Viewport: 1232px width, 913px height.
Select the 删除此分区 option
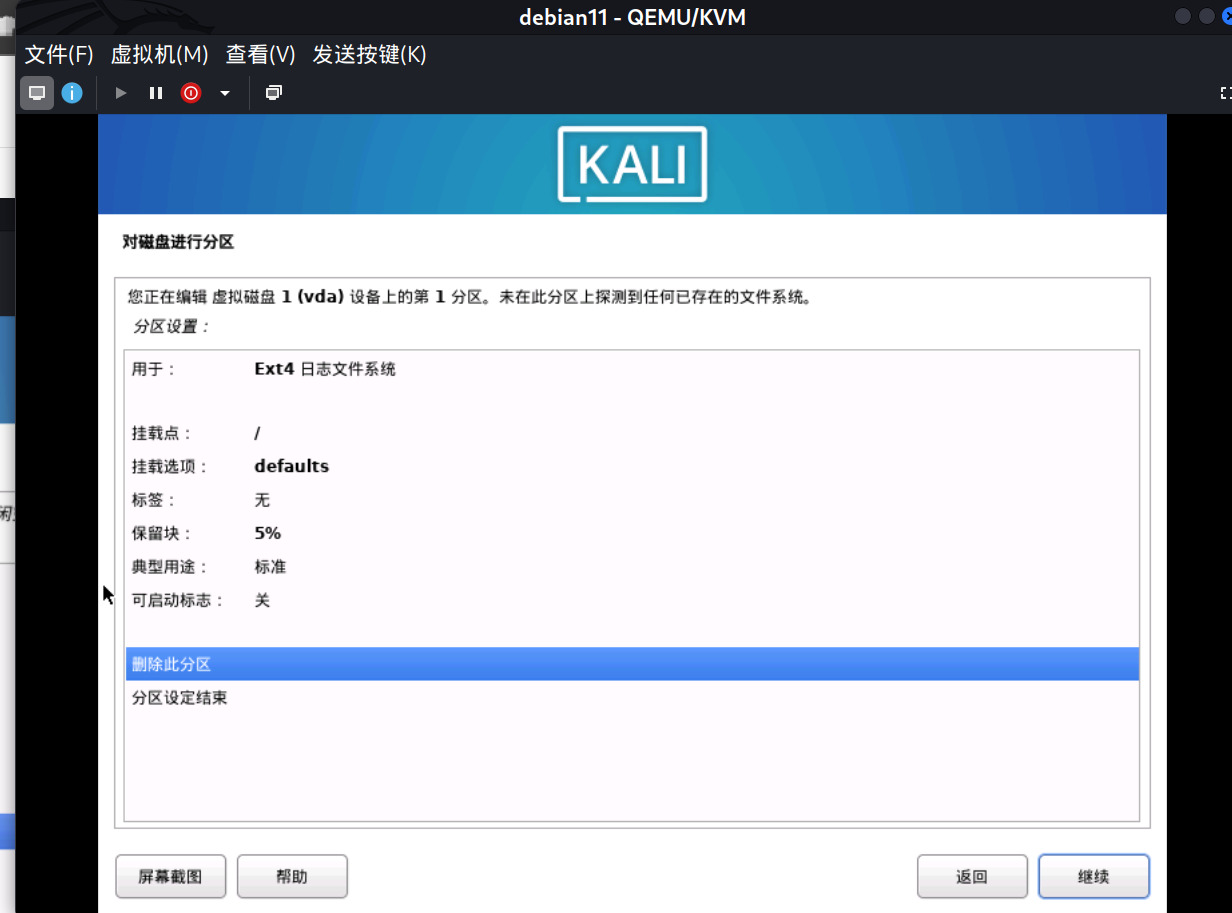[x=632, y=664]
